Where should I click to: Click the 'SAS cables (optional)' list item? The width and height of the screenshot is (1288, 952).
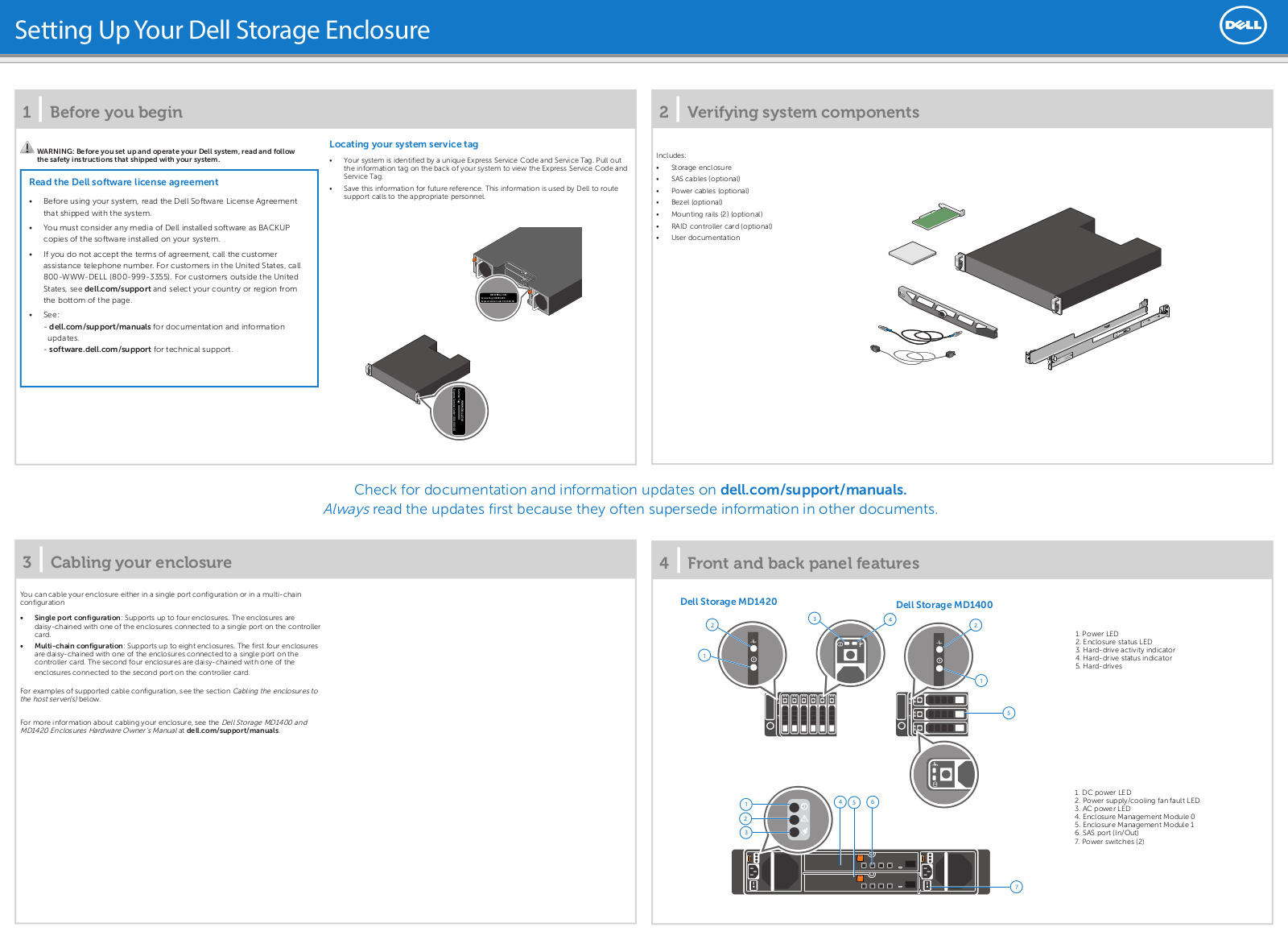705,179
